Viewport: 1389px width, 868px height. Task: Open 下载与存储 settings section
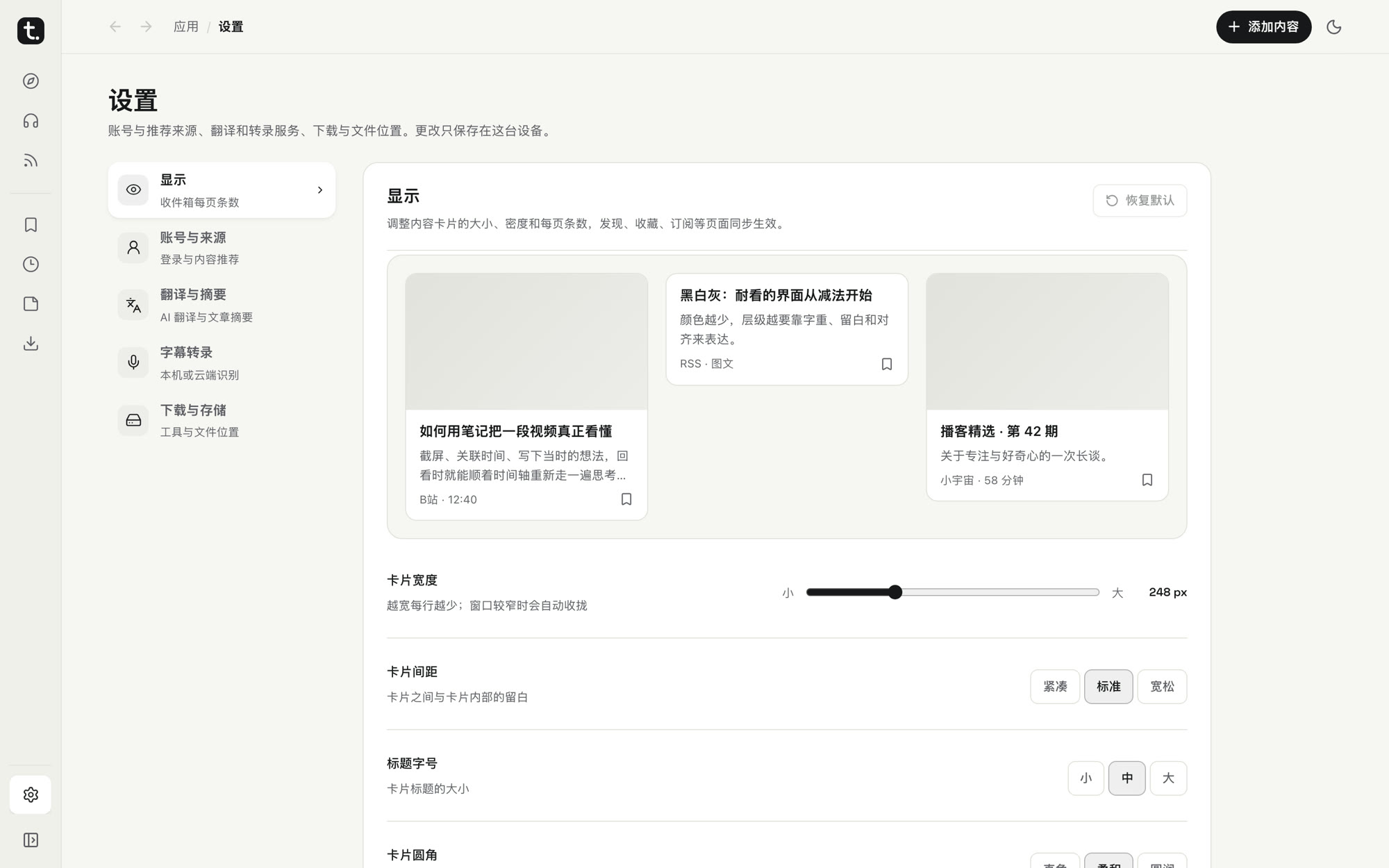pos(222,421)
